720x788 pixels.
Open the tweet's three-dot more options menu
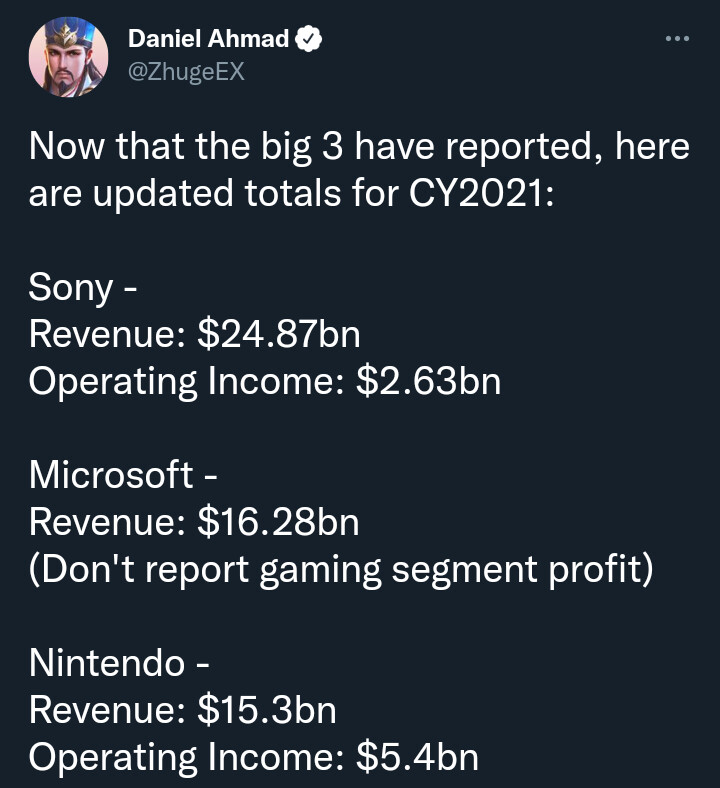[x=677, y=39]
